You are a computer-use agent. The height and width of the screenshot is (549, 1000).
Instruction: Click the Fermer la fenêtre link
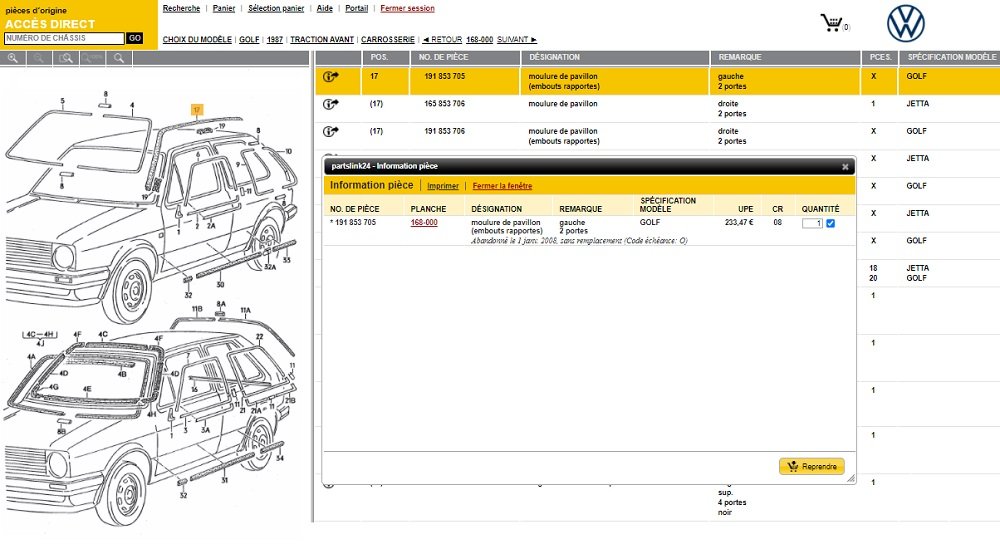(x=503, y=186)
